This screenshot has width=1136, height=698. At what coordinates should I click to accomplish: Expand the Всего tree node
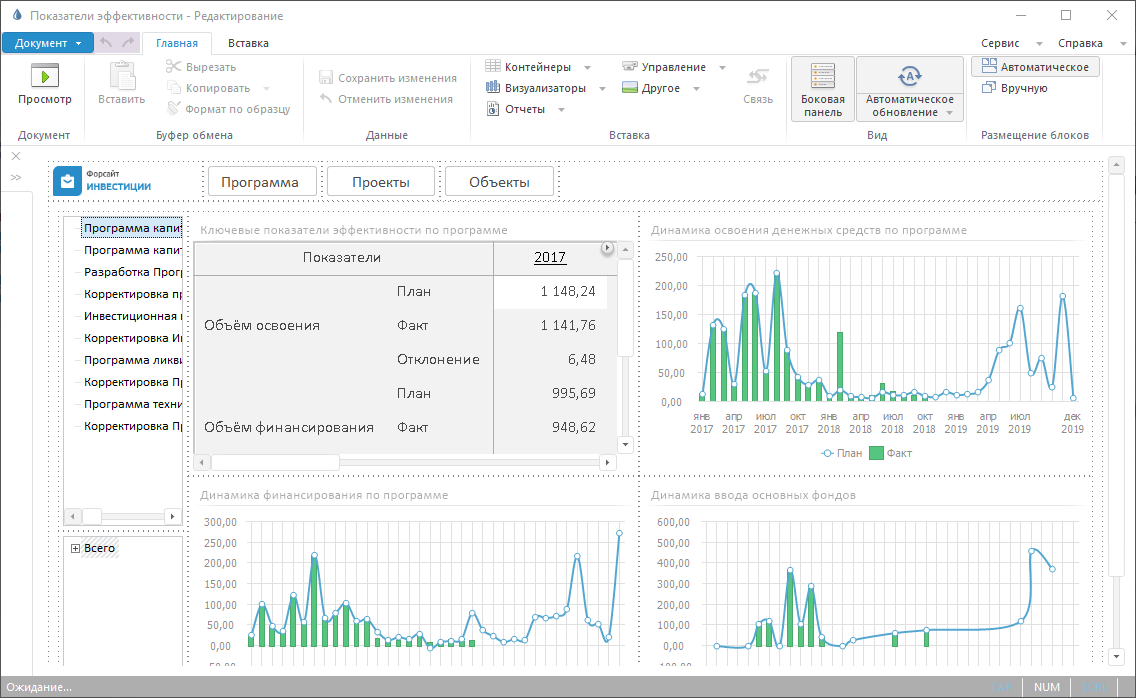pos(76,548)
